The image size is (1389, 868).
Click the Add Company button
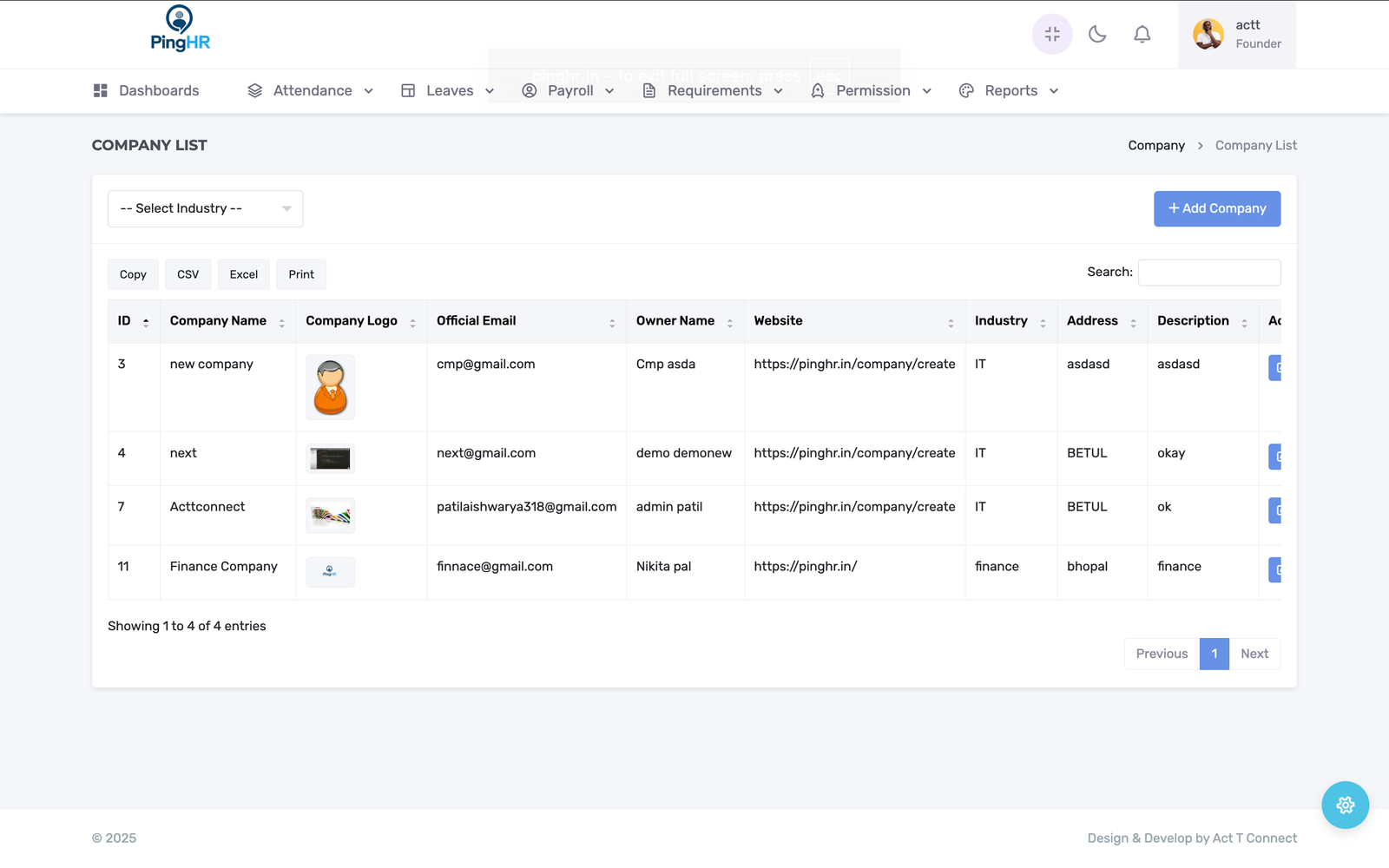click(x=1216, y=209)
